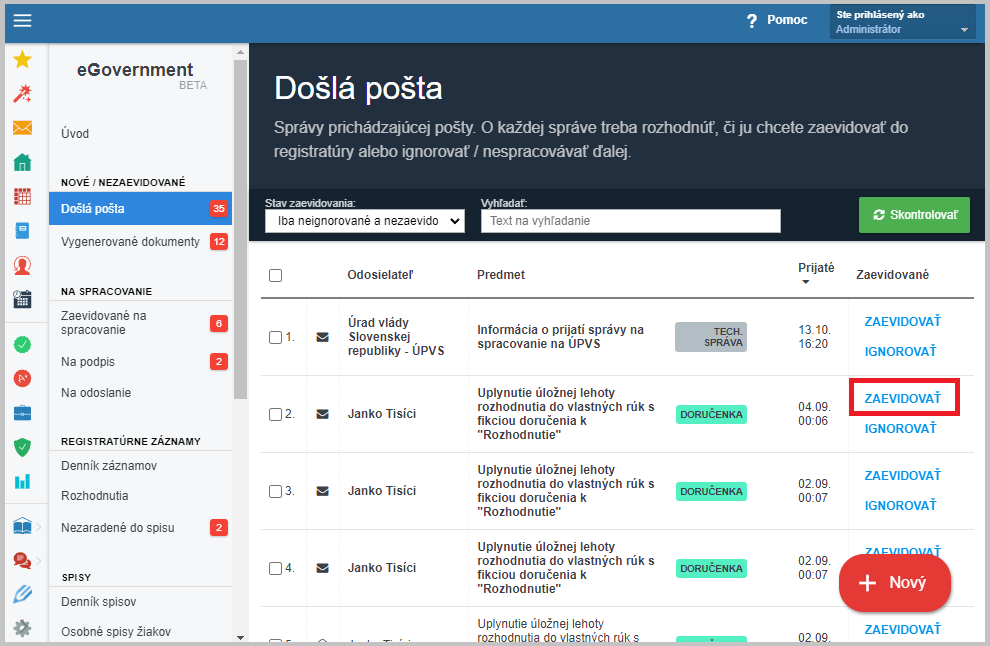Open the magic wand sidebar icon
Image resolution: width=990 pixels, height=646 pixels.
click(22, 93)
